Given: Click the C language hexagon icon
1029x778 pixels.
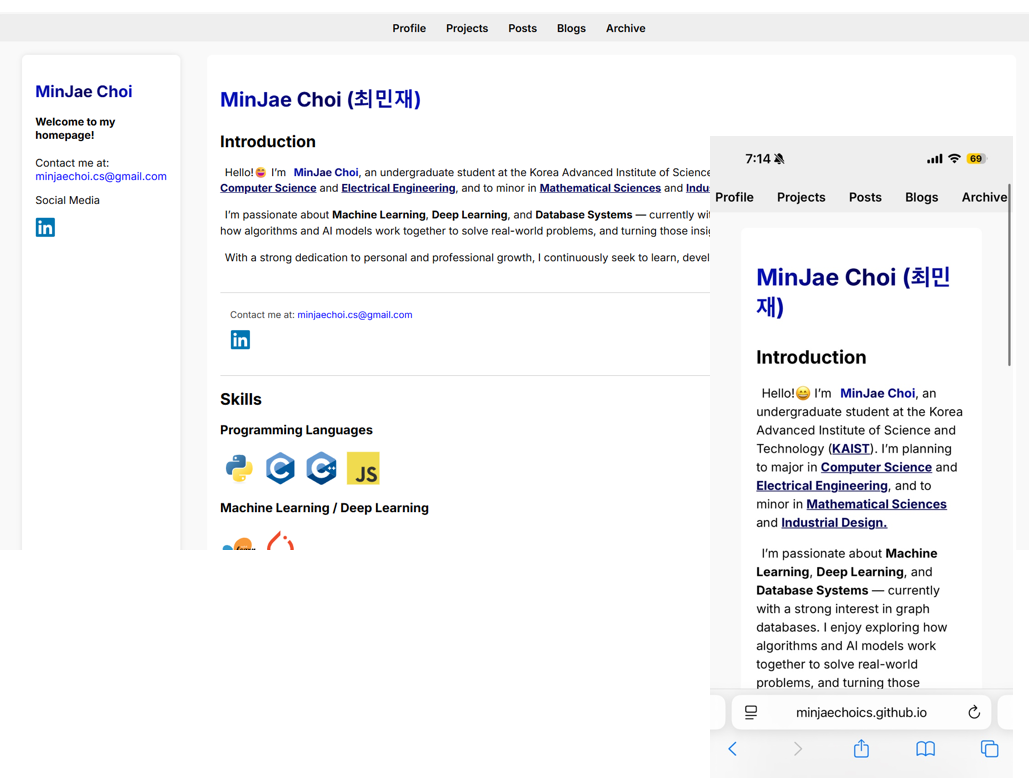Looking at the screenshot, I should click(x=280, y=468).
